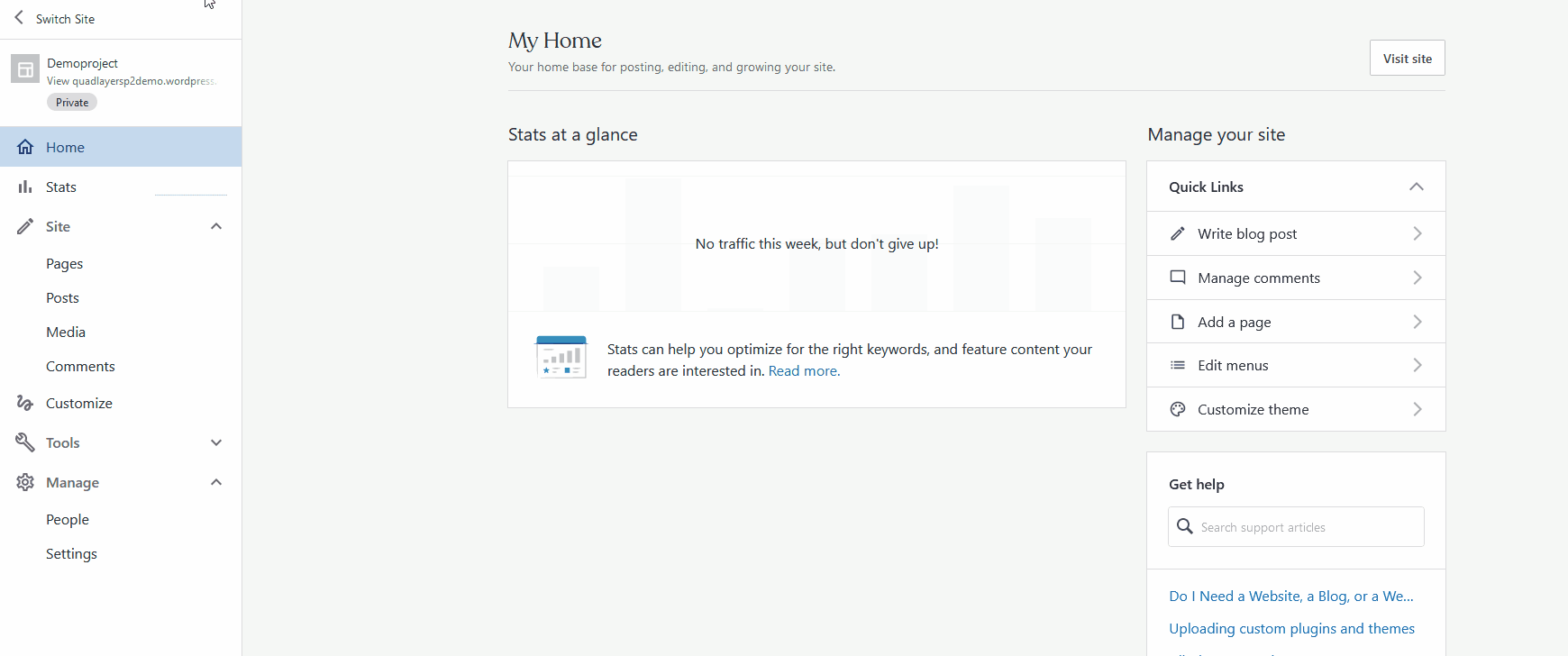Click the View quadlayersp2demo site URL
The width and height of the screenshot is (1568, 656).
click(132, 81)
